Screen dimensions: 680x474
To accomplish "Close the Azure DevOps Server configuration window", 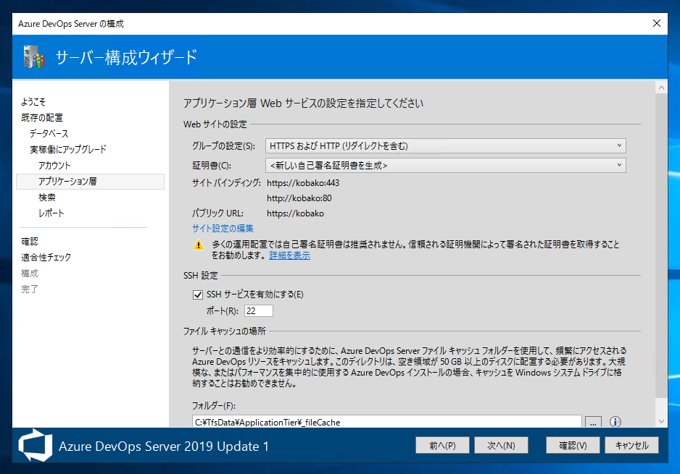I will 657,23.
